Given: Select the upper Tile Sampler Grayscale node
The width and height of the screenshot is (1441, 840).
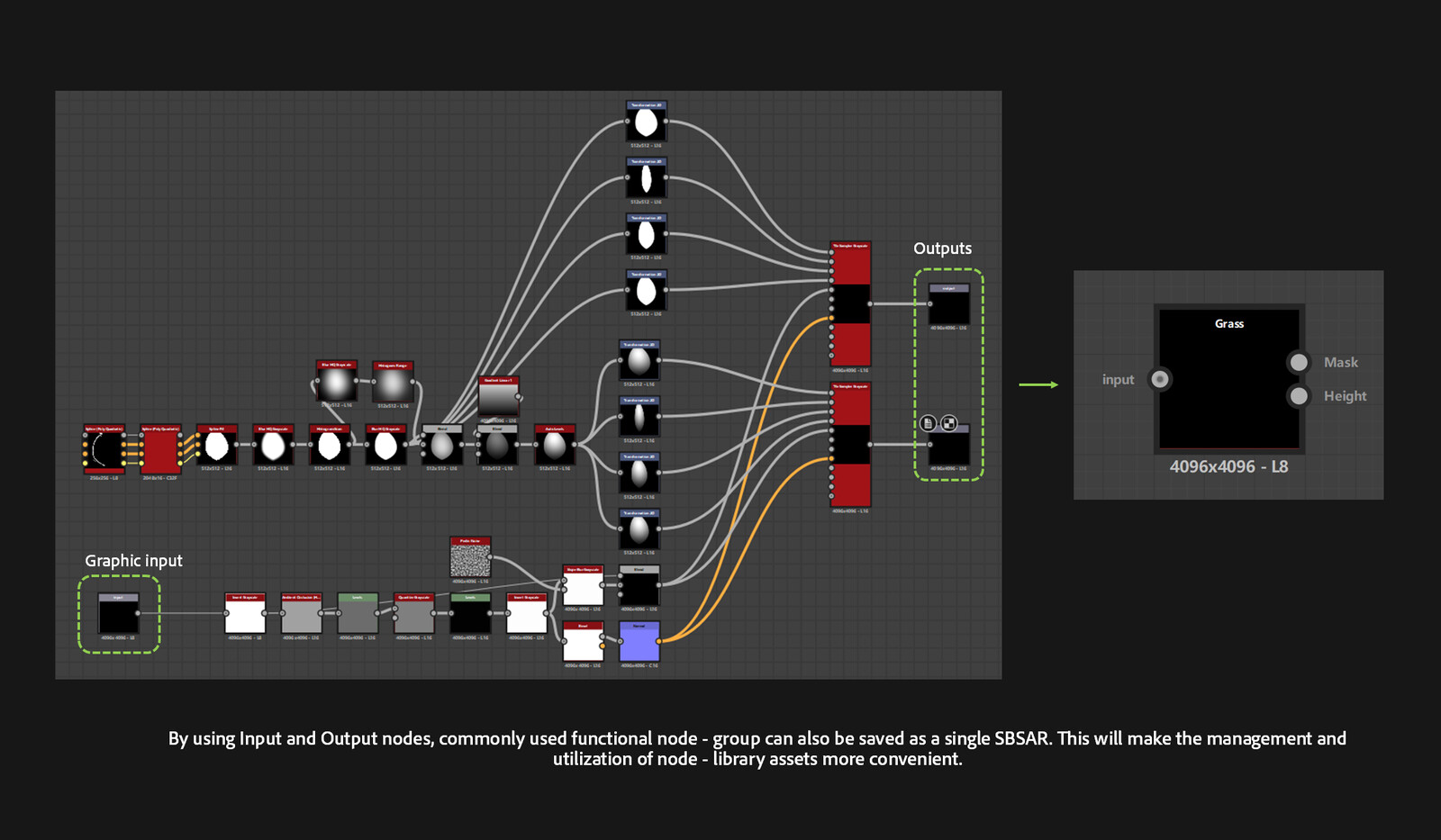Looking at the screenshot, I should coord(850,303).
